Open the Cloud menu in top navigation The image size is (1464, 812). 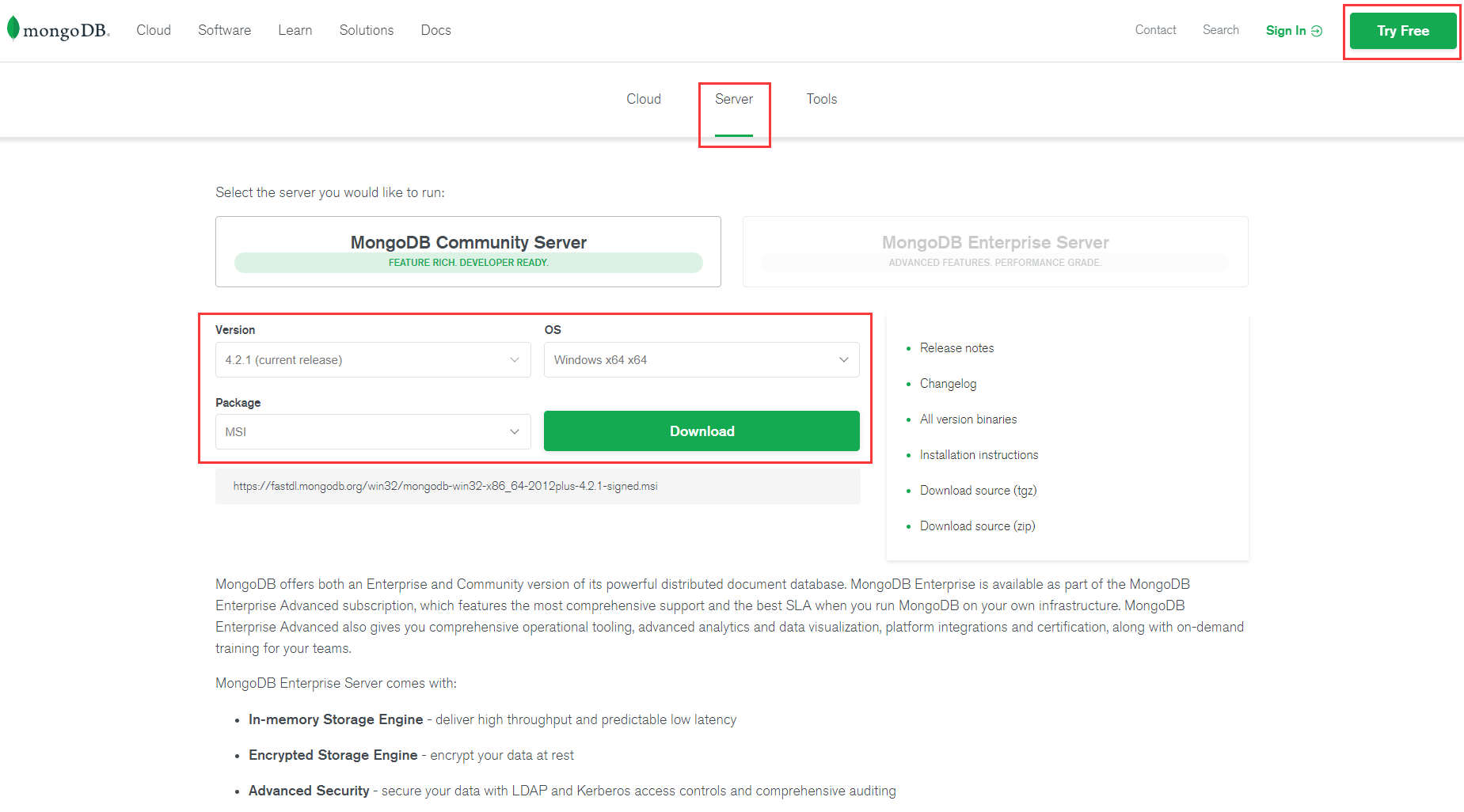coord(154,30)
